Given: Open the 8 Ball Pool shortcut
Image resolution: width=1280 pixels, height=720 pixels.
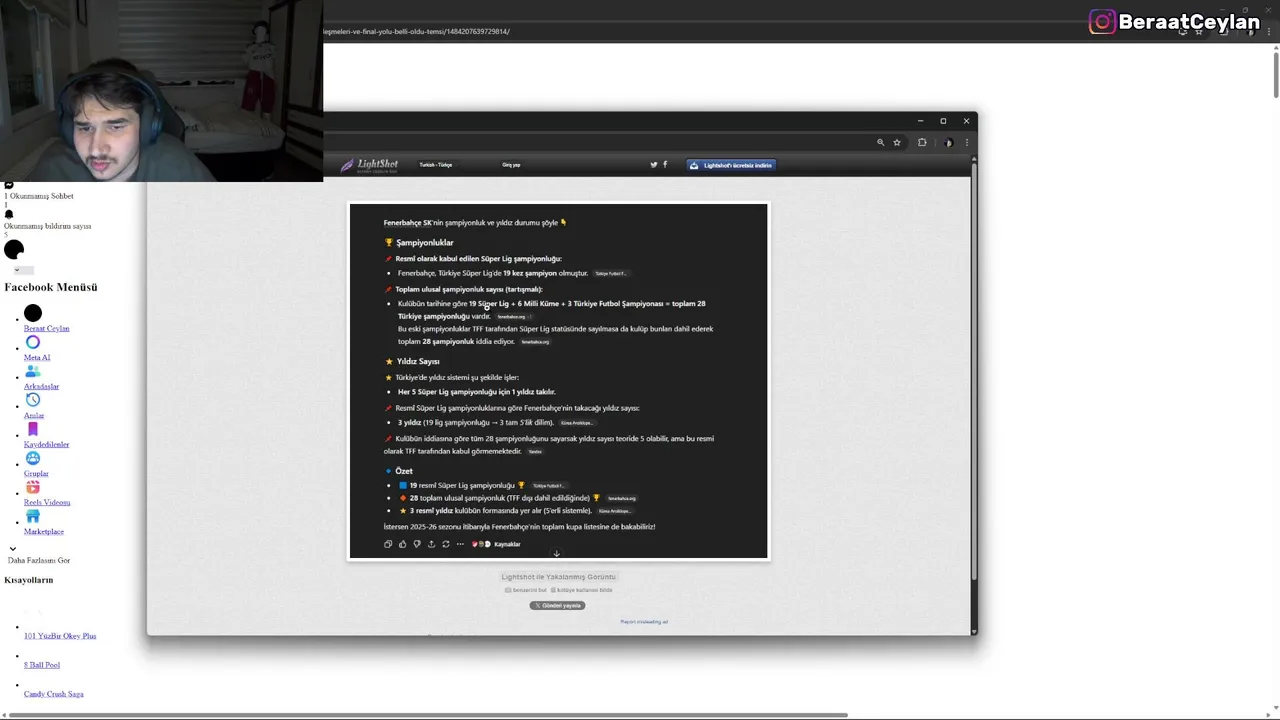Looking at the screenshot, I should pos(42,665).
